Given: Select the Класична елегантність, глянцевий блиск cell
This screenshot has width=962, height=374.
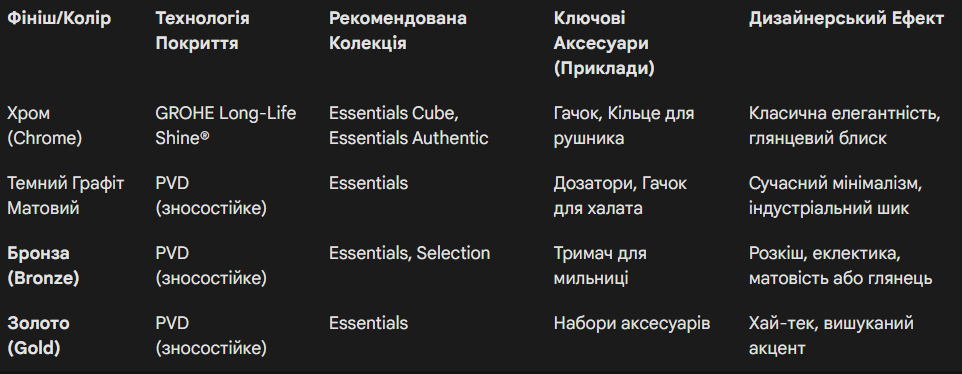Looking at the screenshot, I should point(845,126).
